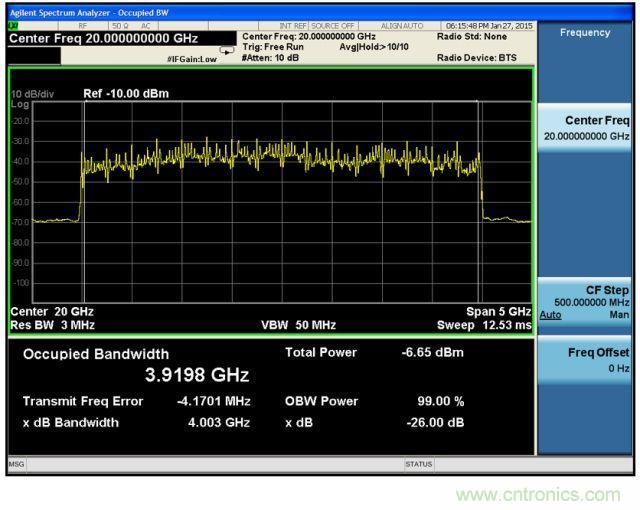Click the x dB -26.00 dB value
This screenshot has height=510, width=640.
436,422
